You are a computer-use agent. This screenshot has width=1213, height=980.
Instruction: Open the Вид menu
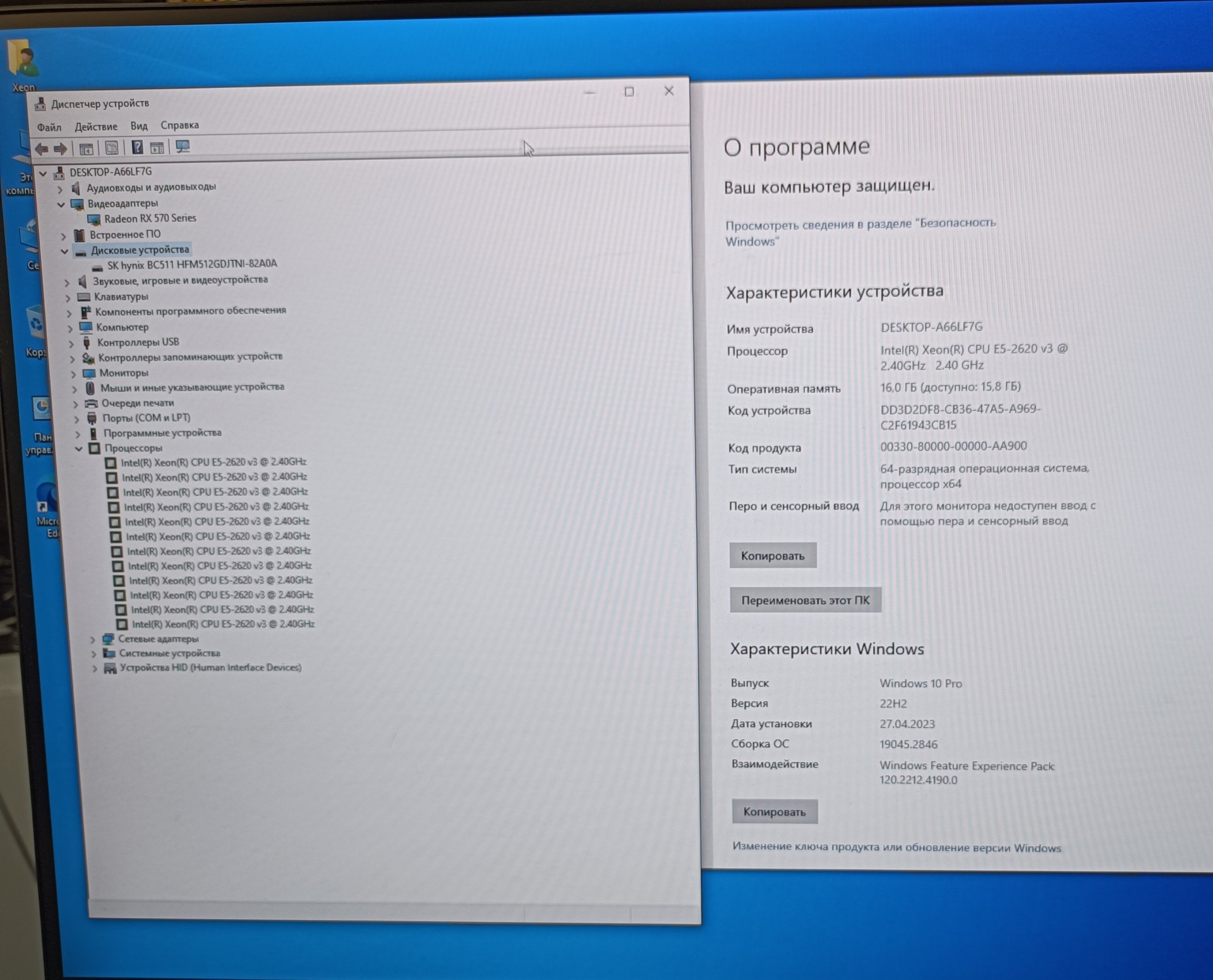(x=139, y=126)
